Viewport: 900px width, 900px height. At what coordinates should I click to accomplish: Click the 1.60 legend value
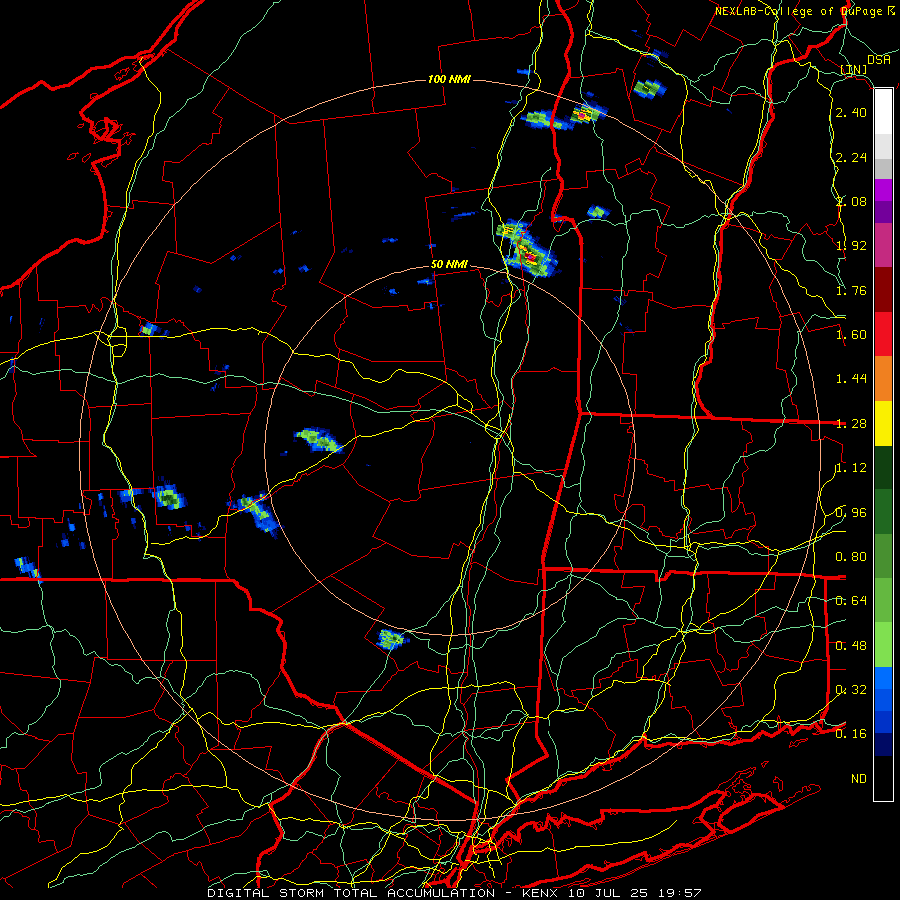pos(851,335)
